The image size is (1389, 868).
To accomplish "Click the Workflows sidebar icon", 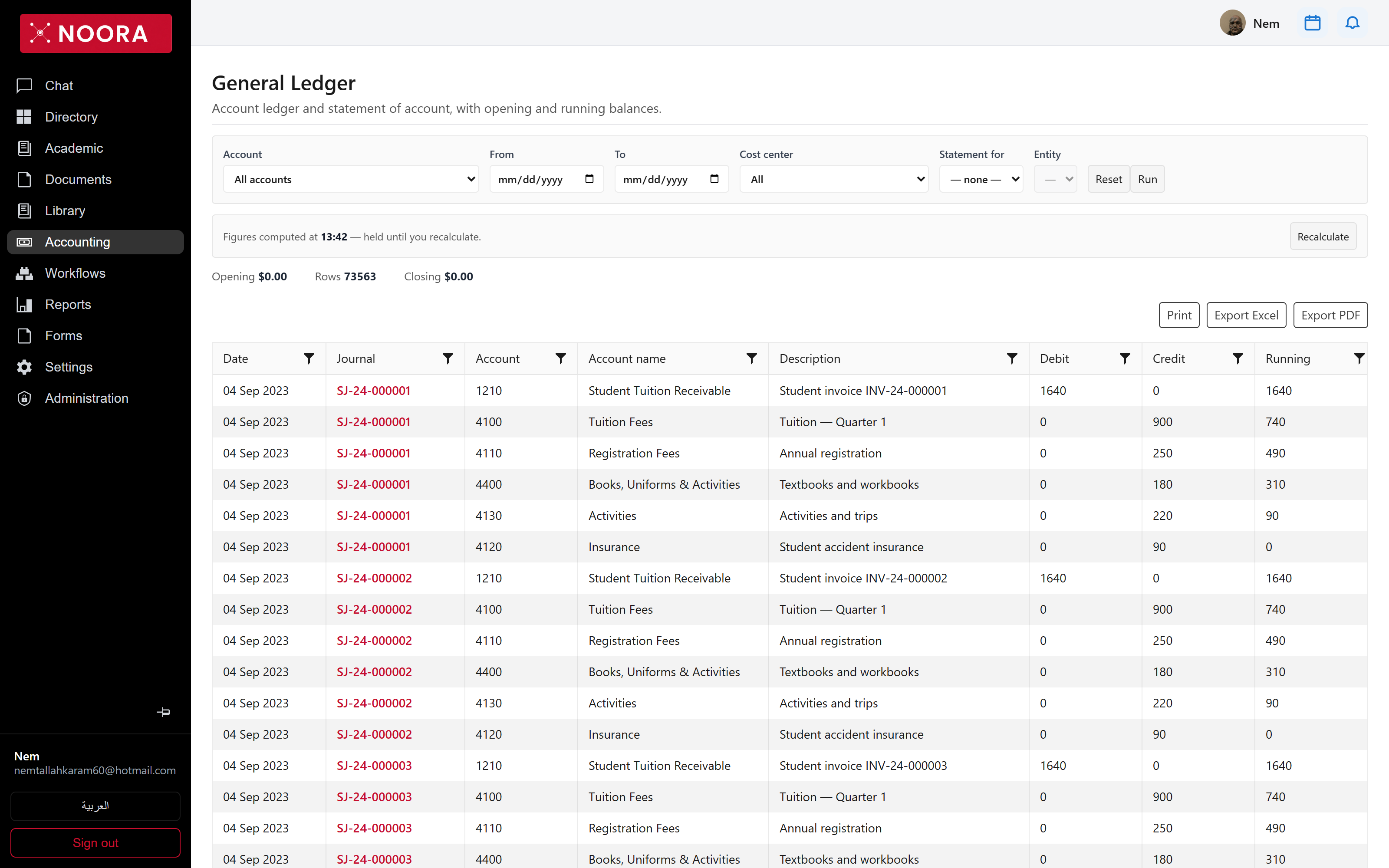I will click(24, 273).
